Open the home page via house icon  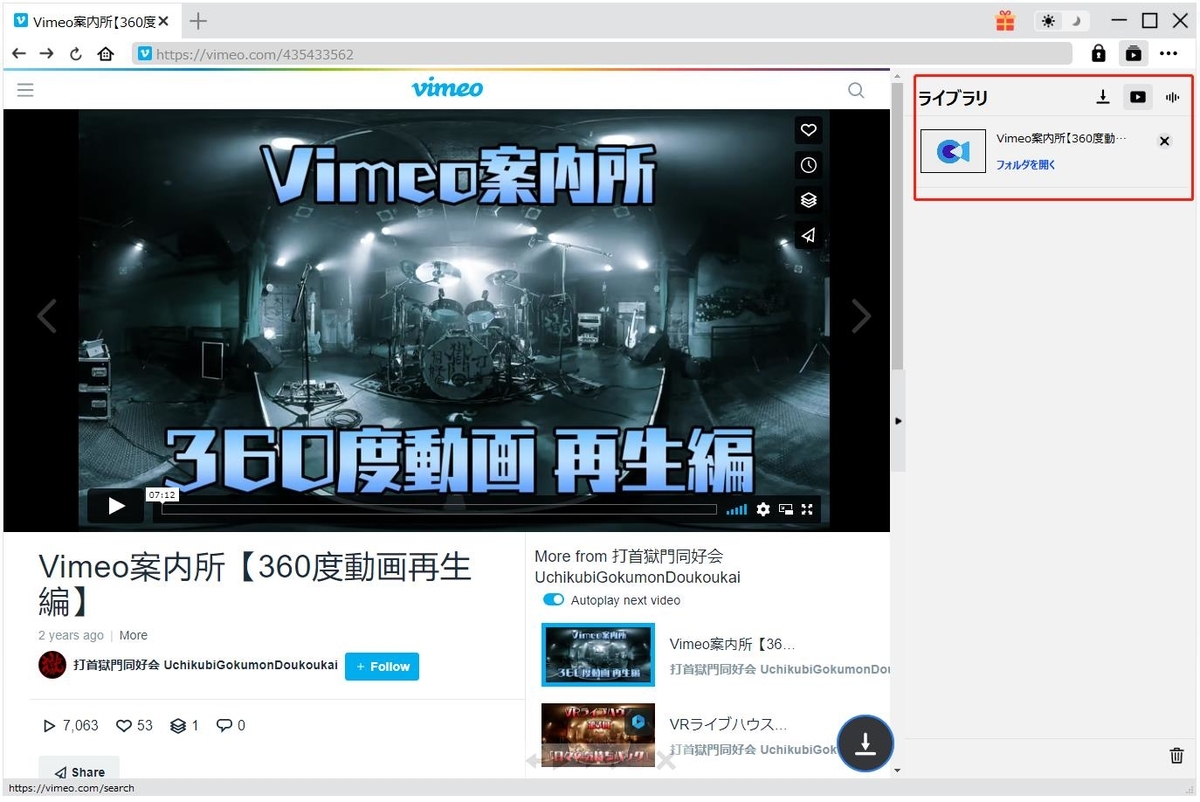[106, 54]
